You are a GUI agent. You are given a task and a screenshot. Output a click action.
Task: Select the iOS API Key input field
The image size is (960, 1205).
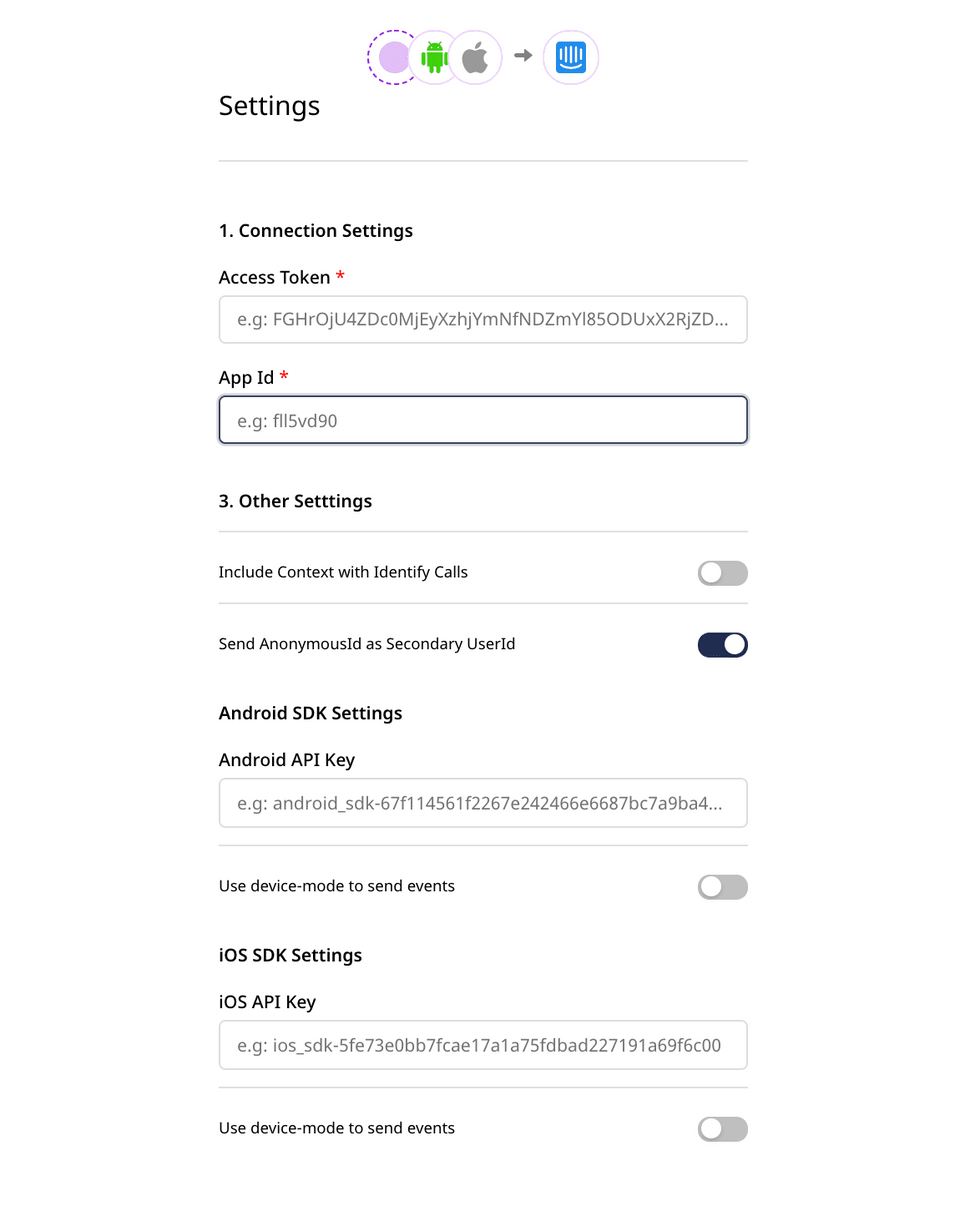pos(483,1044)
